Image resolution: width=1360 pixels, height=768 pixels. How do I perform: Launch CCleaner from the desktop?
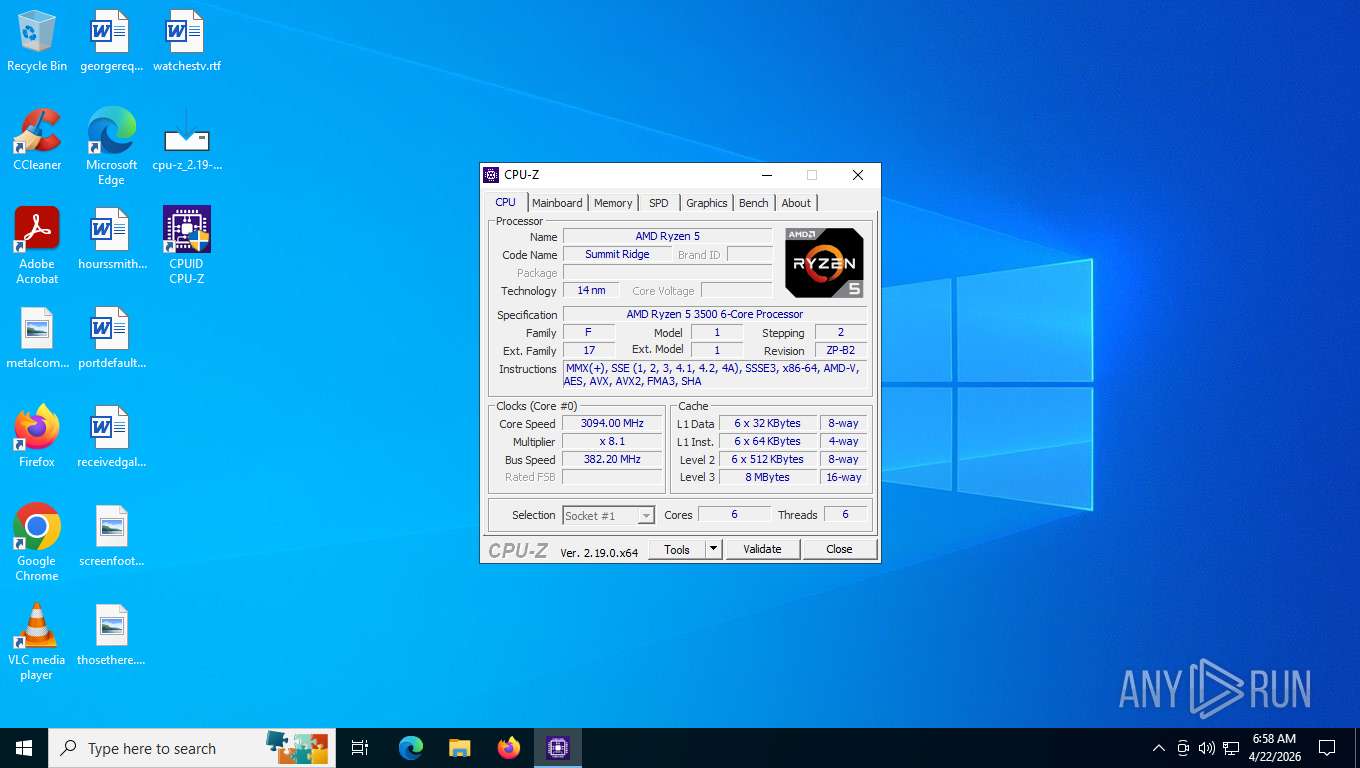point(37,140)
